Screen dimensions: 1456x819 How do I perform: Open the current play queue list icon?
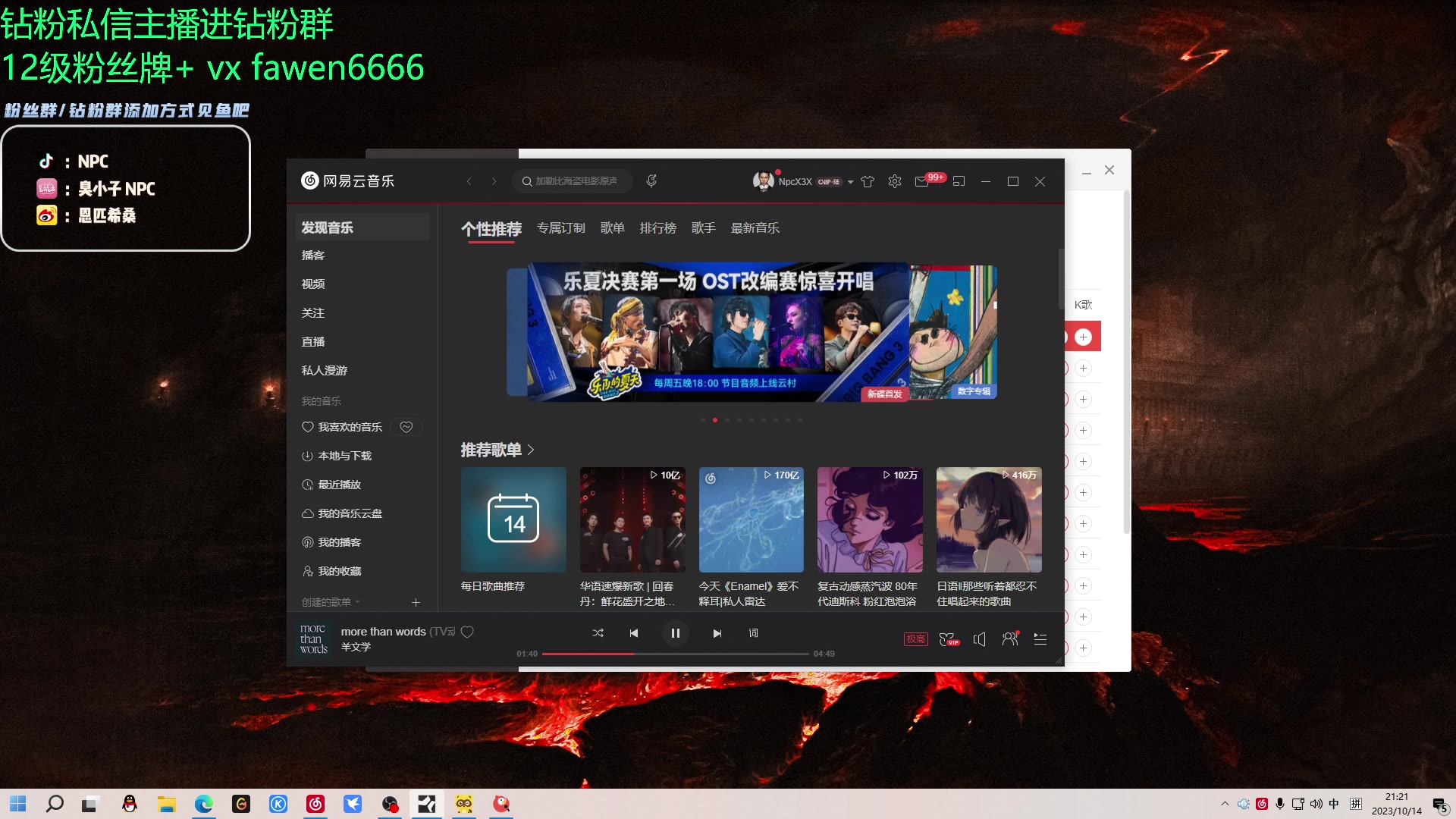point(1040,639)
